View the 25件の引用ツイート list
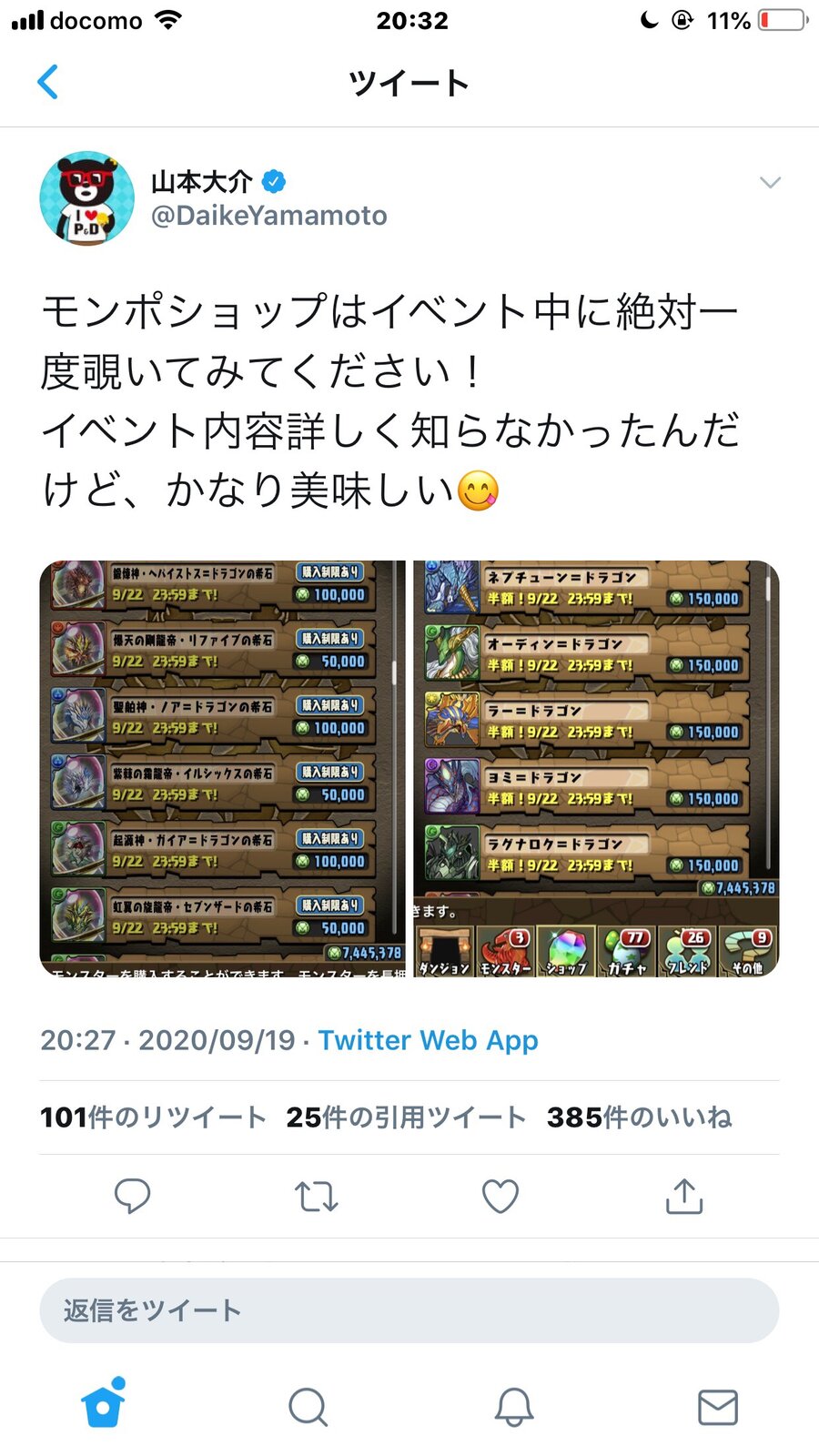Screen dimensions: 819x1456 [x=406, y=1117]
